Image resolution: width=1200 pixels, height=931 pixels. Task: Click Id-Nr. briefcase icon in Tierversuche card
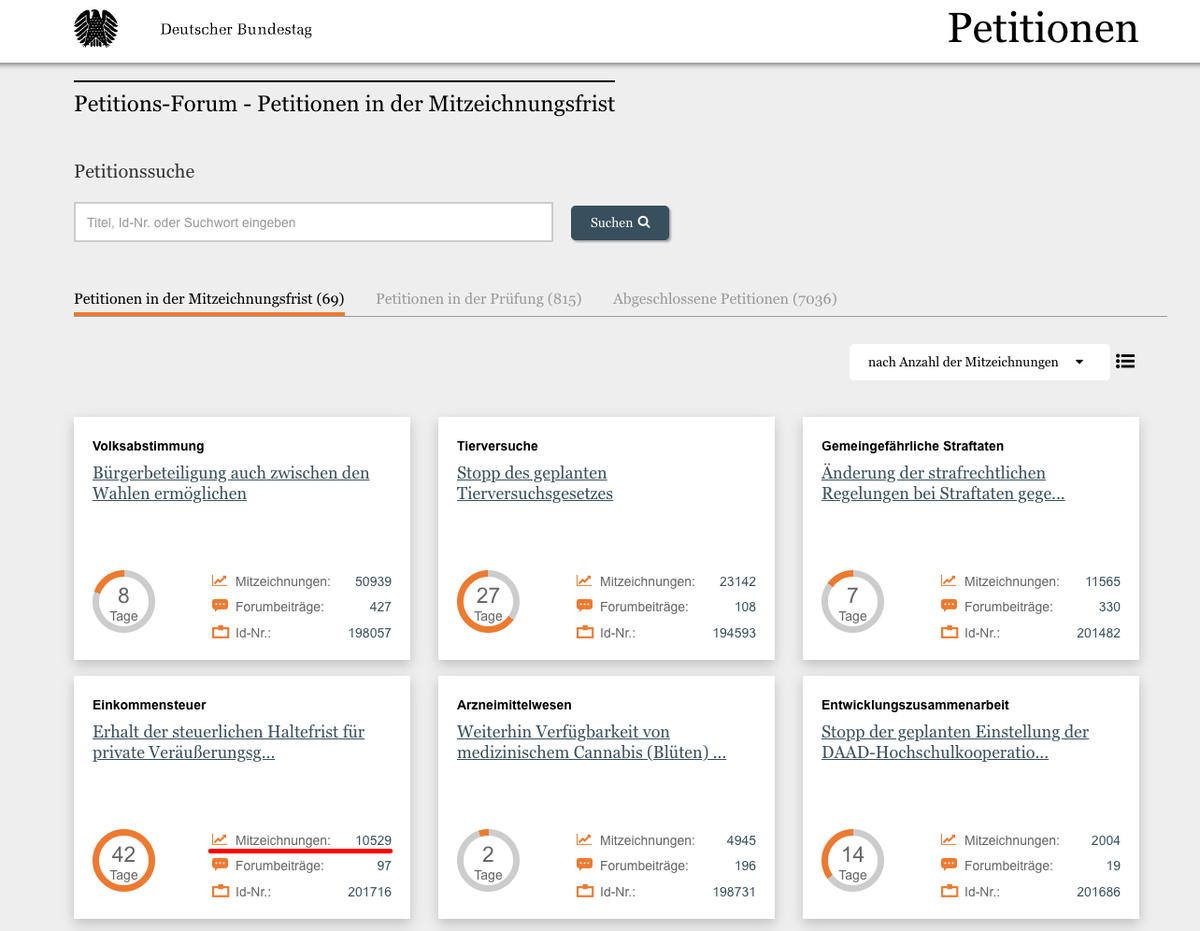(x=584, y=632)
